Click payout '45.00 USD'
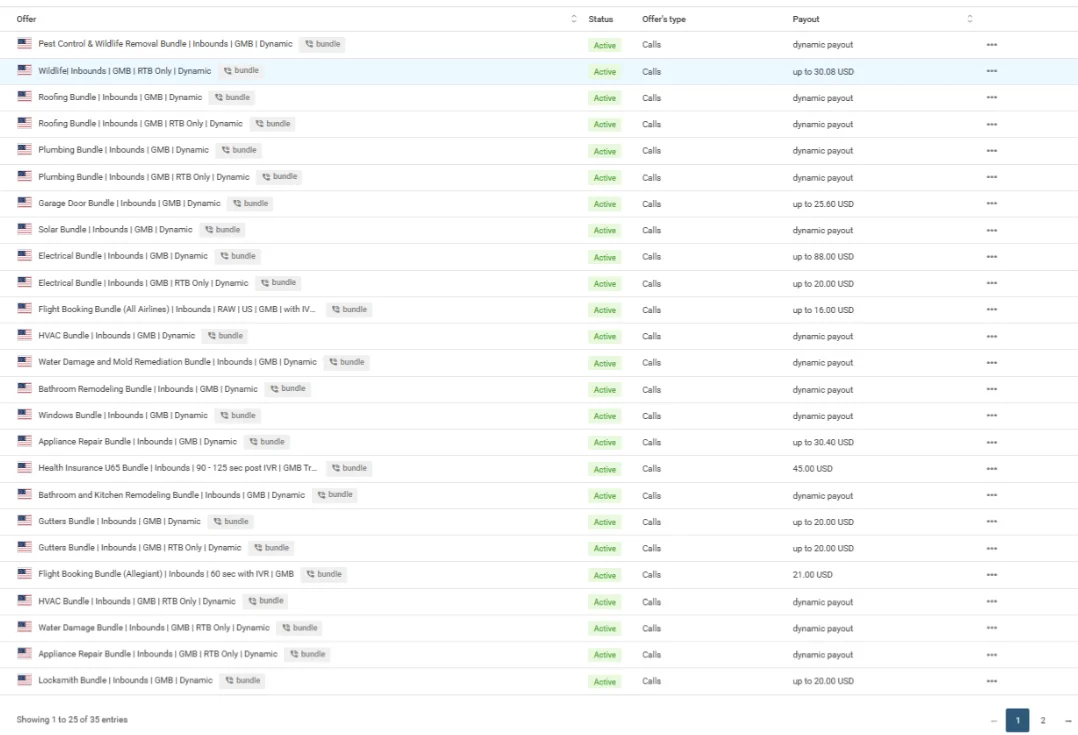Image resolution: width=1078 pixels, height=735 pixels. pos(813,469)
